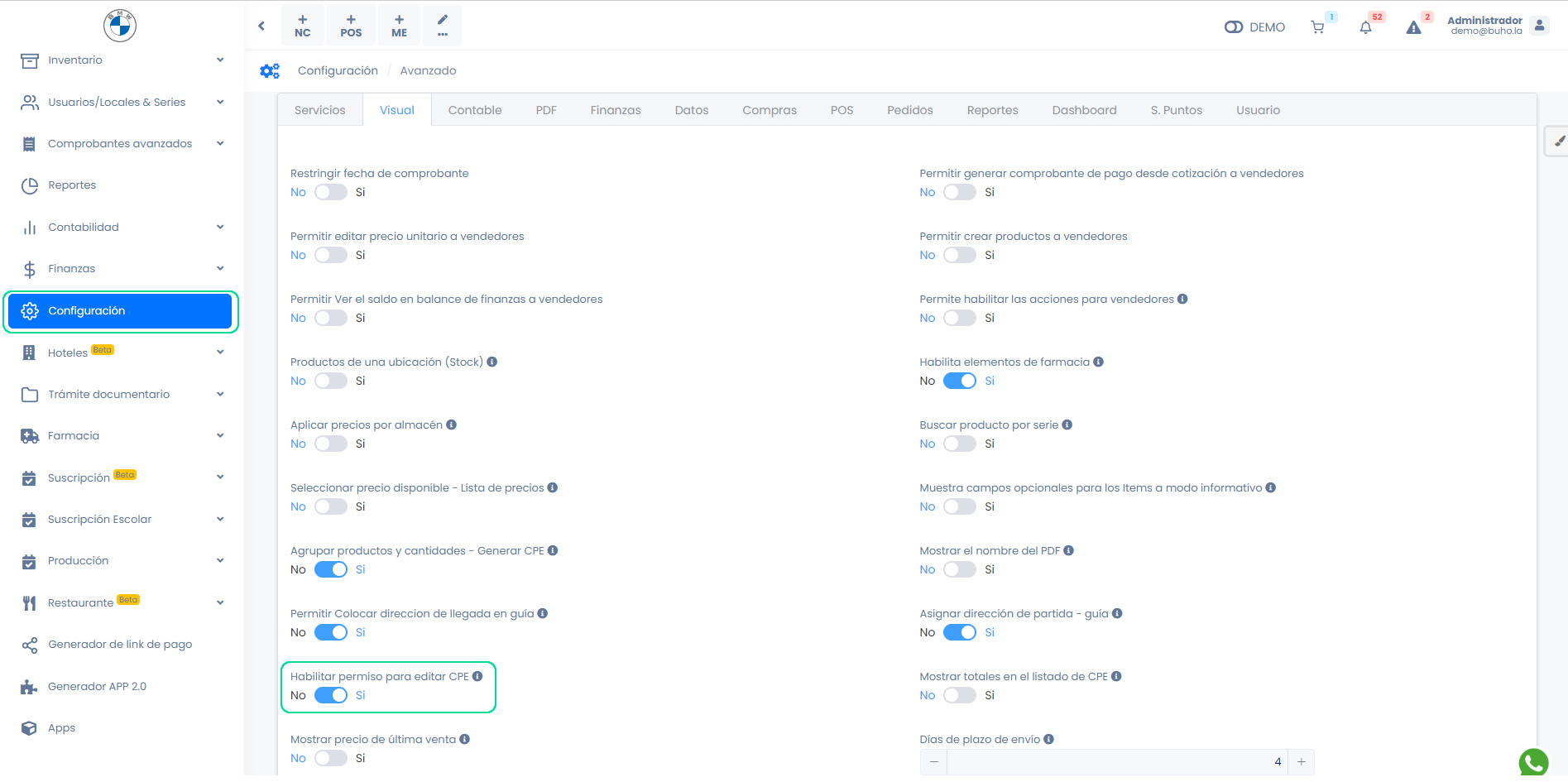Toggle Buscar producto por serie switch
1568x782 pixels.
click(960, 444)
